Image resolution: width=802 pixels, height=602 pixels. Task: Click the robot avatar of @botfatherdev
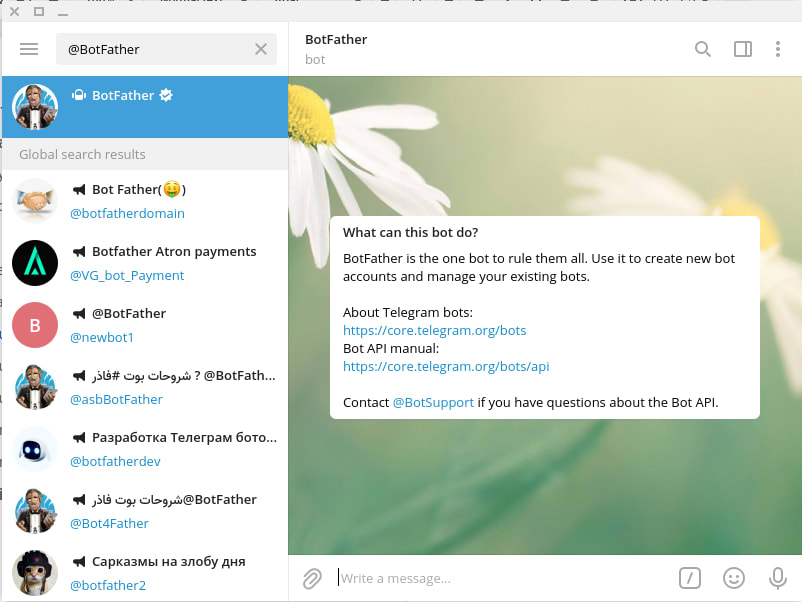click(35, 449)
